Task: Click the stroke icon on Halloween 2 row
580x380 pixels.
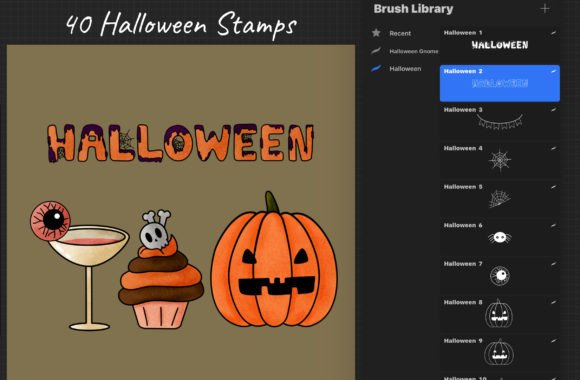Action: tap(553, 71)
